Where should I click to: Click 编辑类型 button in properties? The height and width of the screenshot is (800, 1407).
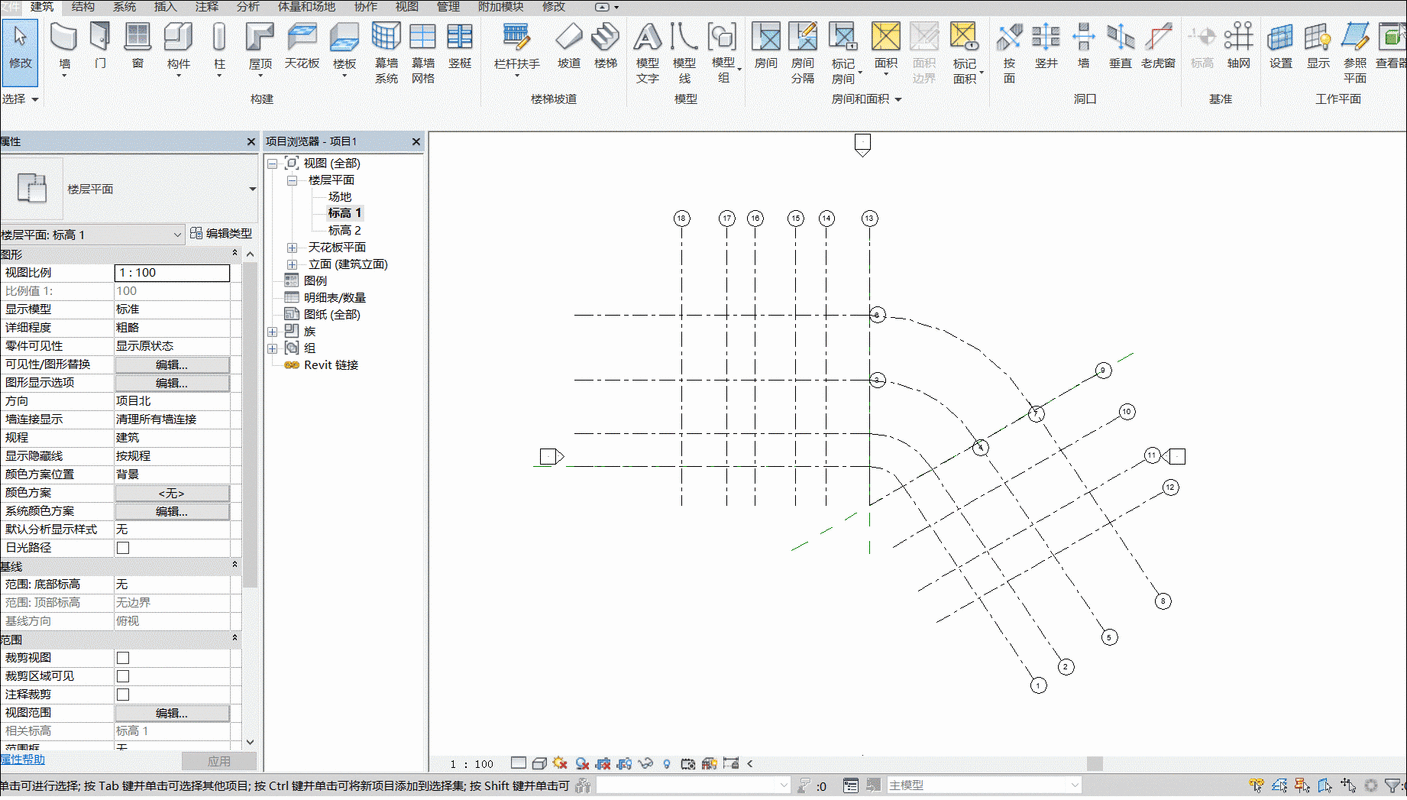click(x=221, y=234)
